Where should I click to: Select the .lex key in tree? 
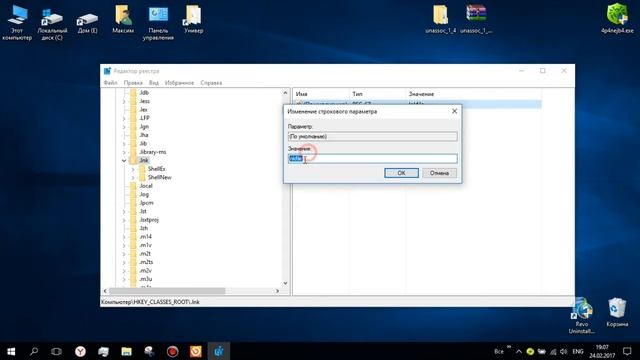click(144, 109)
